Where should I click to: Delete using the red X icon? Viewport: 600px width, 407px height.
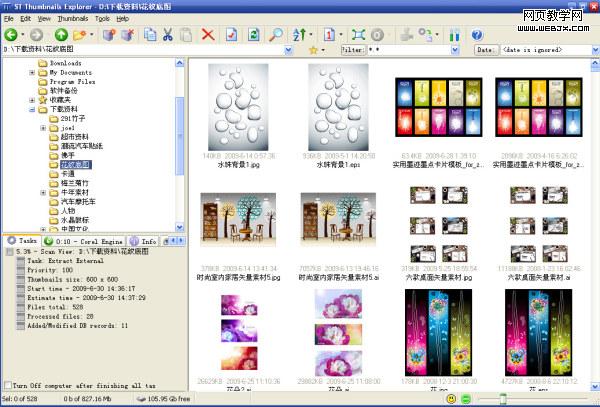coord(208,35)
